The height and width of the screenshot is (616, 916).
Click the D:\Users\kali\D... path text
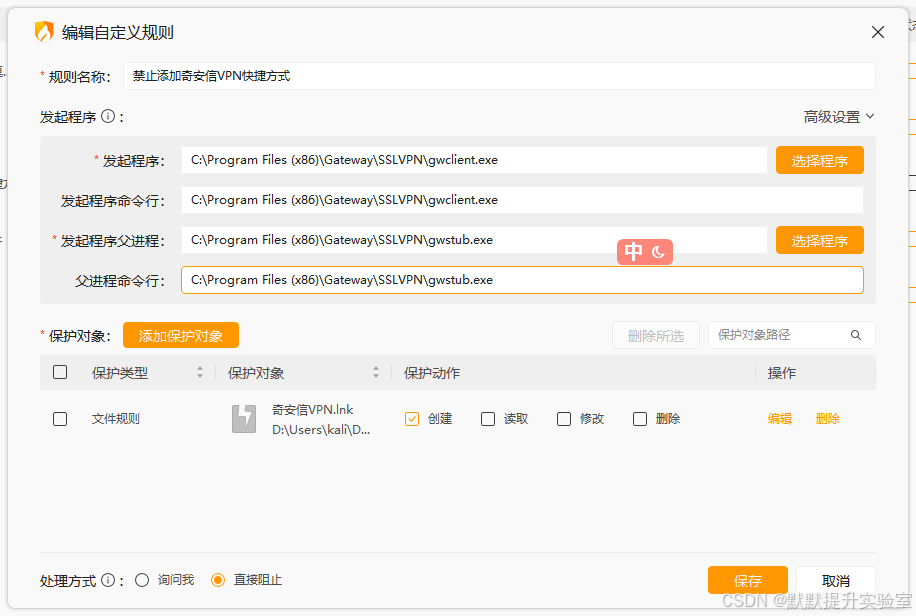point(321,430)
